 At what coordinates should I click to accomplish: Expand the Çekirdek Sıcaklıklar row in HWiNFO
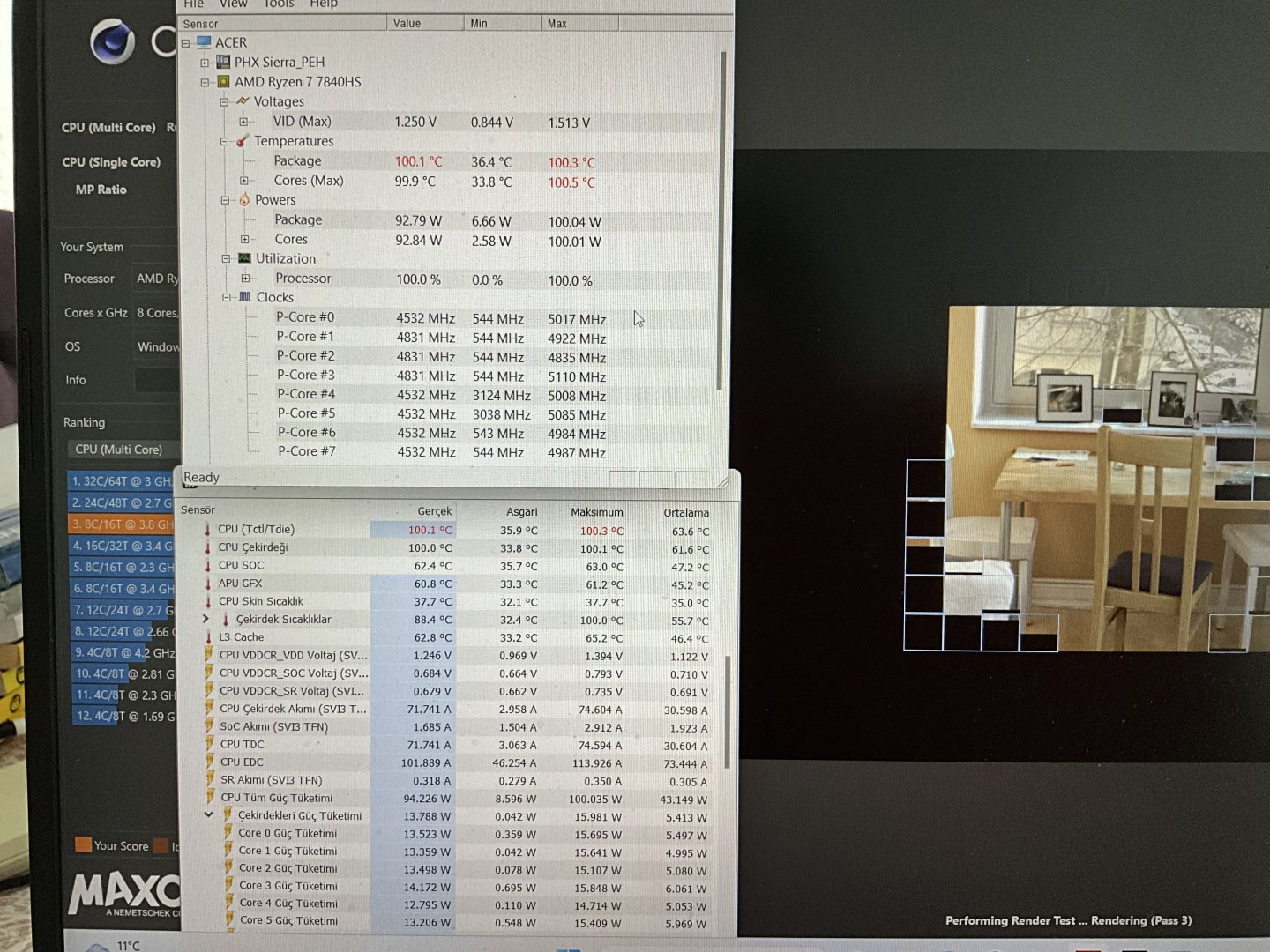coord(206,619)
